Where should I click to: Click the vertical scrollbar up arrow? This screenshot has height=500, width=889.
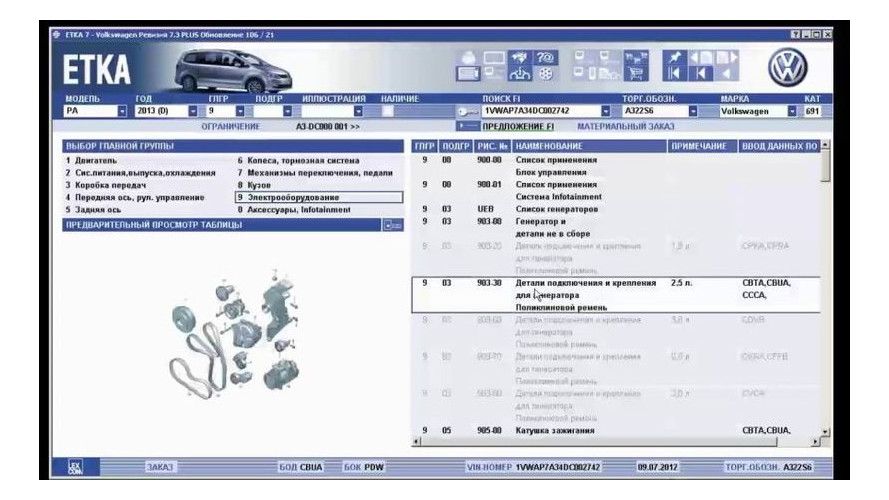(x=826, y=145)
